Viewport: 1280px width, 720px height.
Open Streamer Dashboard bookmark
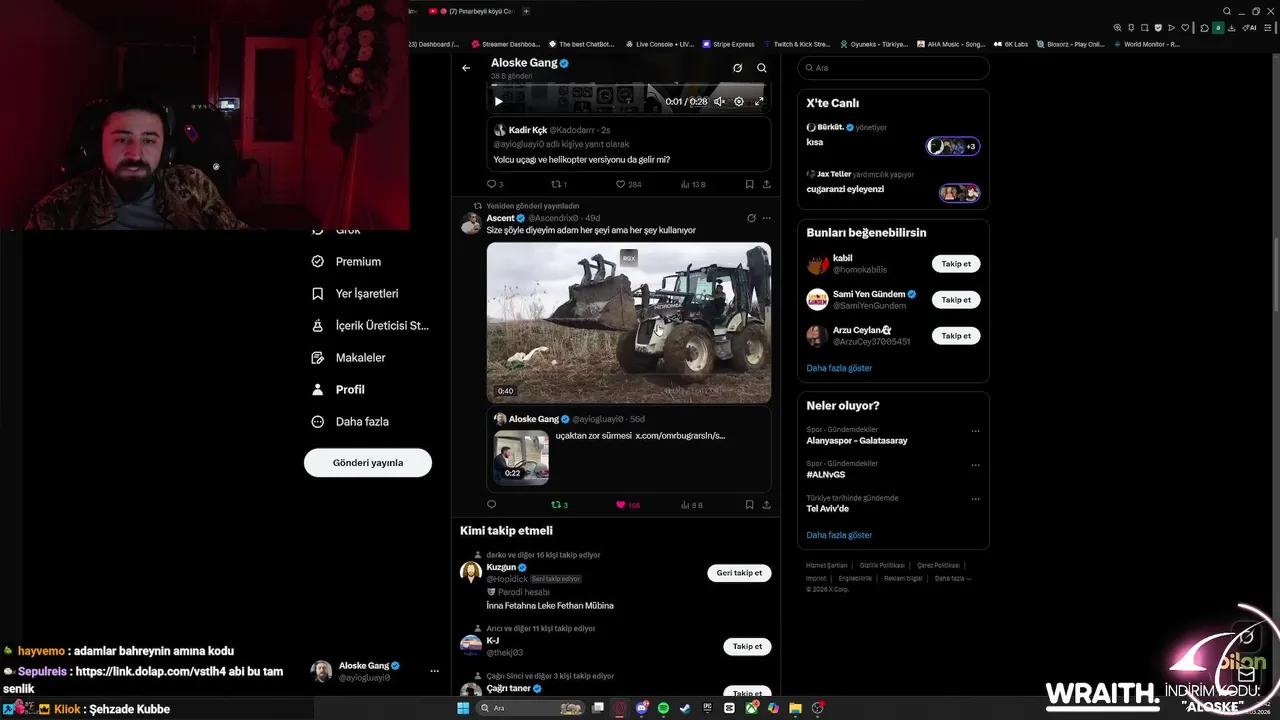(506, 44)
